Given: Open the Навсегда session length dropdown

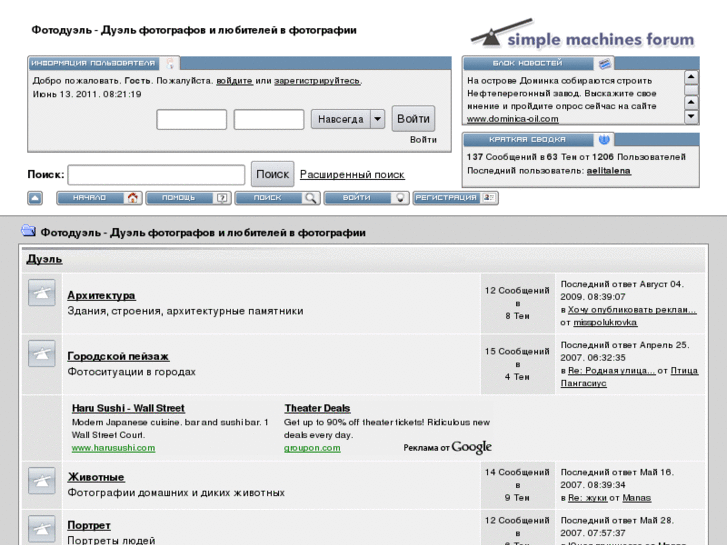Looking at the screenshot, I should pos(348,119).
